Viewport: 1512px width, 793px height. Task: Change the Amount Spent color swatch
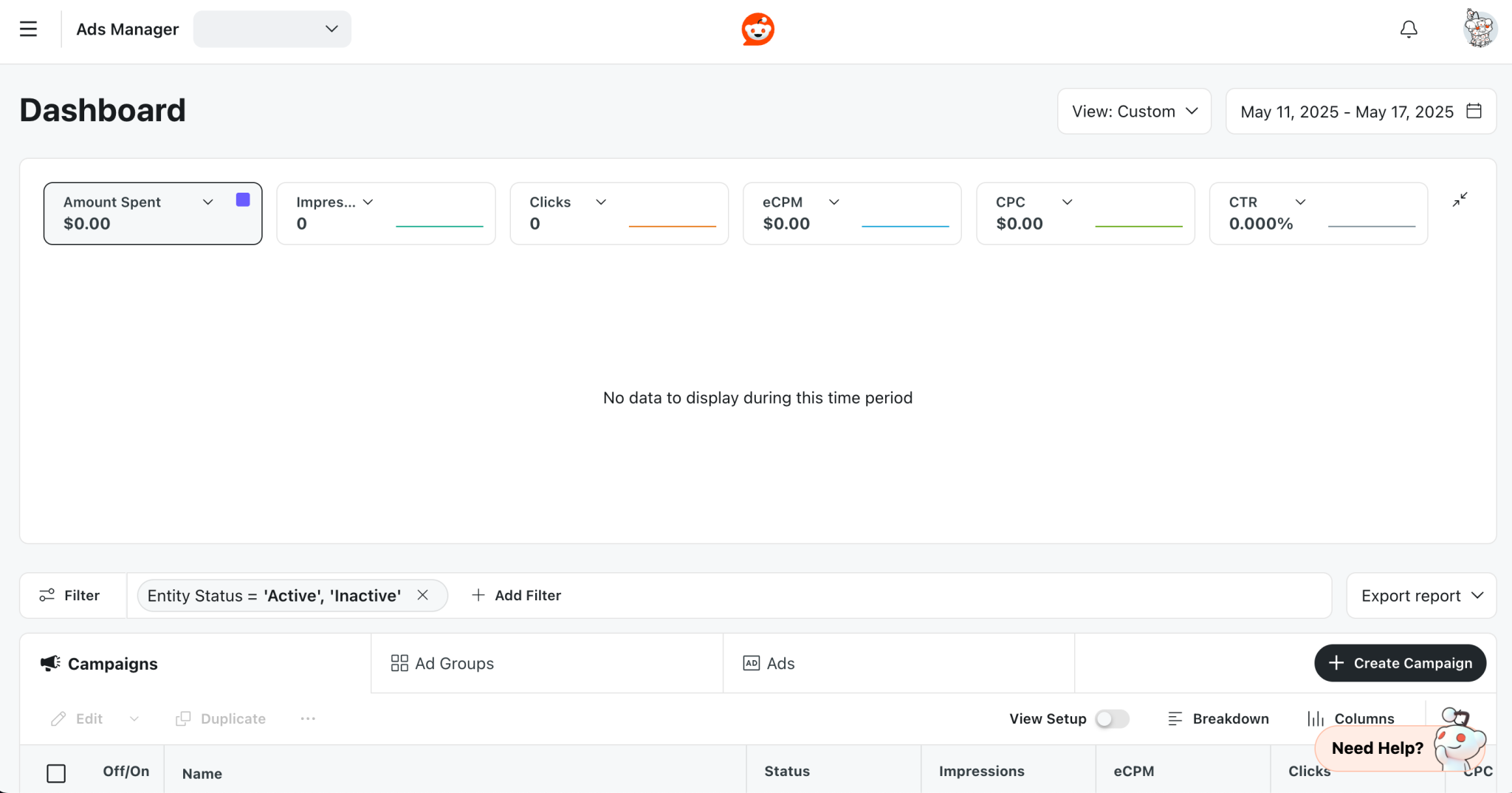pos(243,199)
